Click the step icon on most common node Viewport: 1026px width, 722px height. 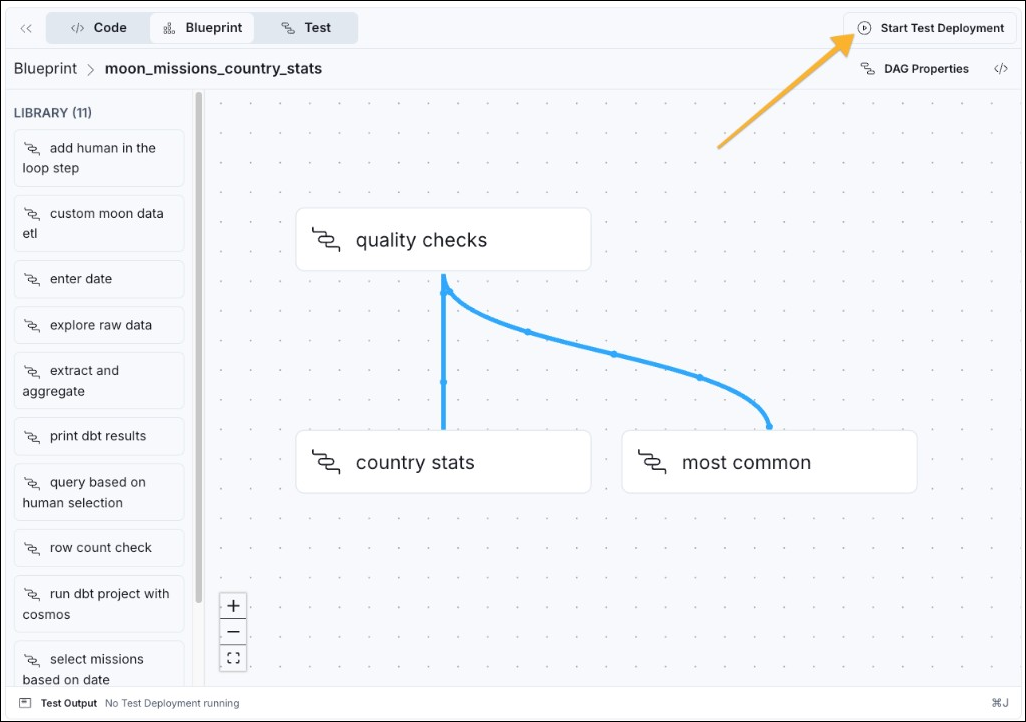click(x=653, y=461)
